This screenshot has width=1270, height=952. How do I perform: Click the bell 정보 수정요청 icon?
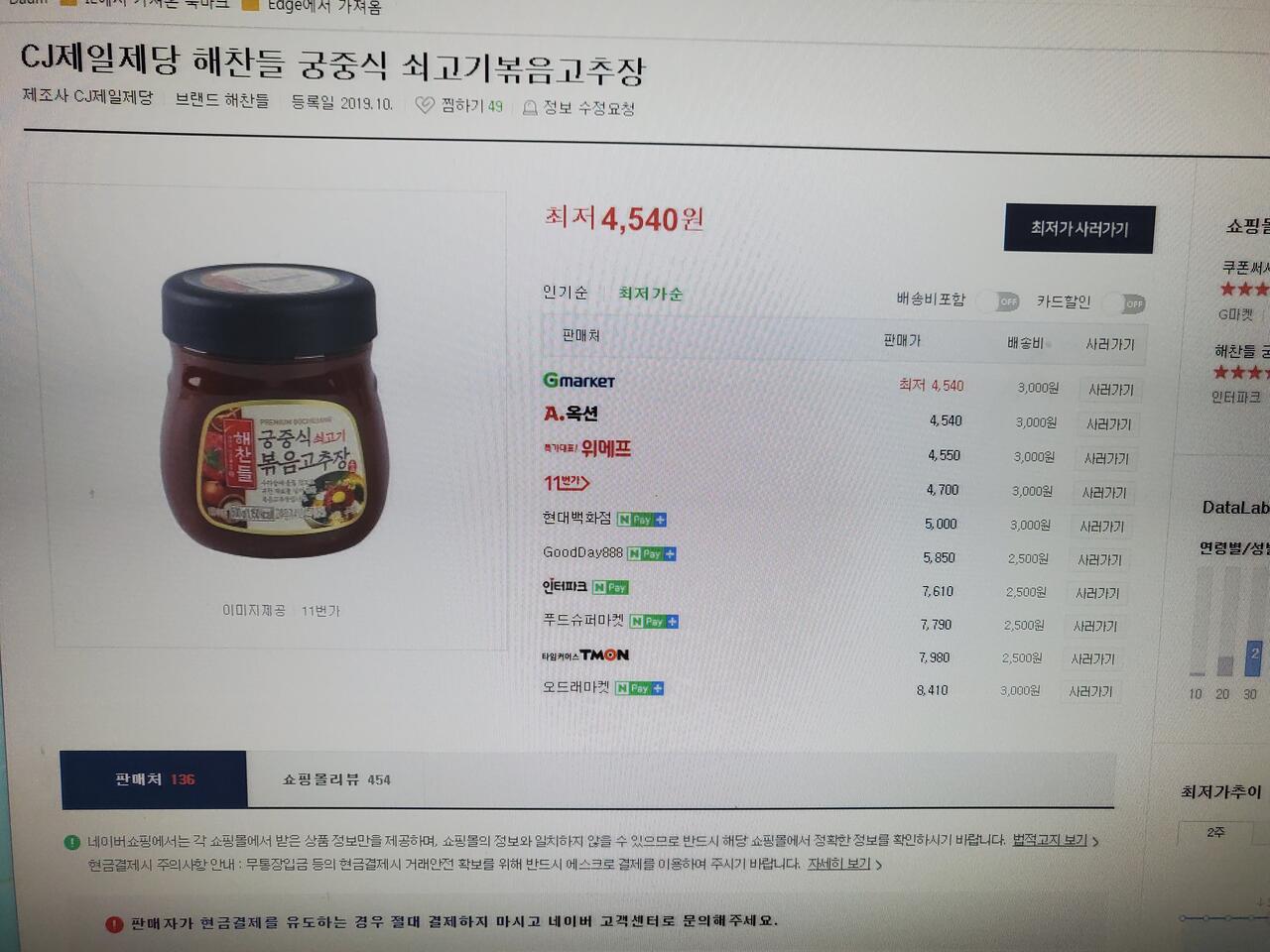pyautogui.click(x=530, y=107)
